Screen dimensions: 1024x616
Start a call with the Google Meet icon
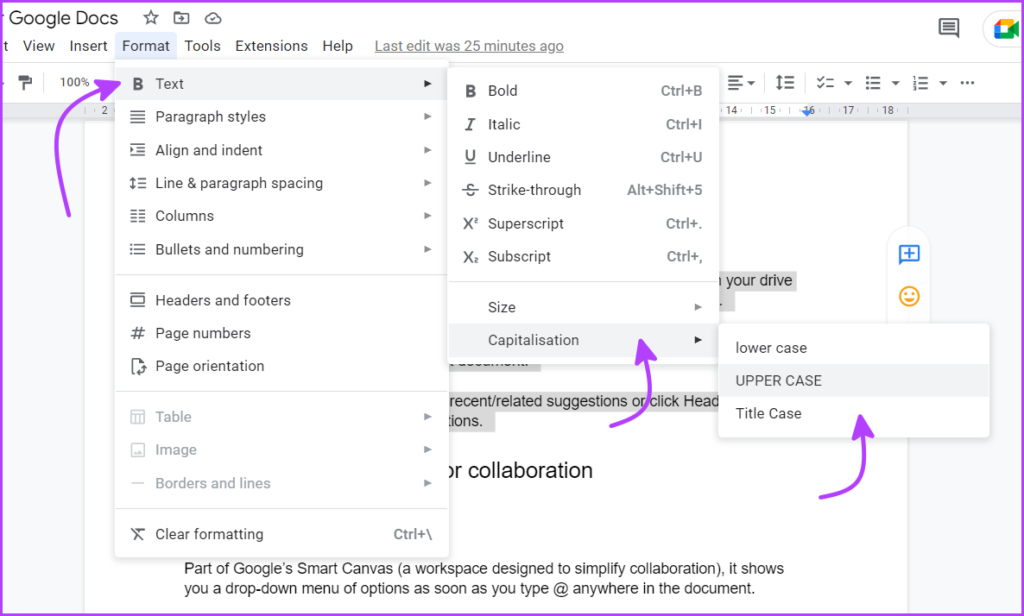[1006, 29]
